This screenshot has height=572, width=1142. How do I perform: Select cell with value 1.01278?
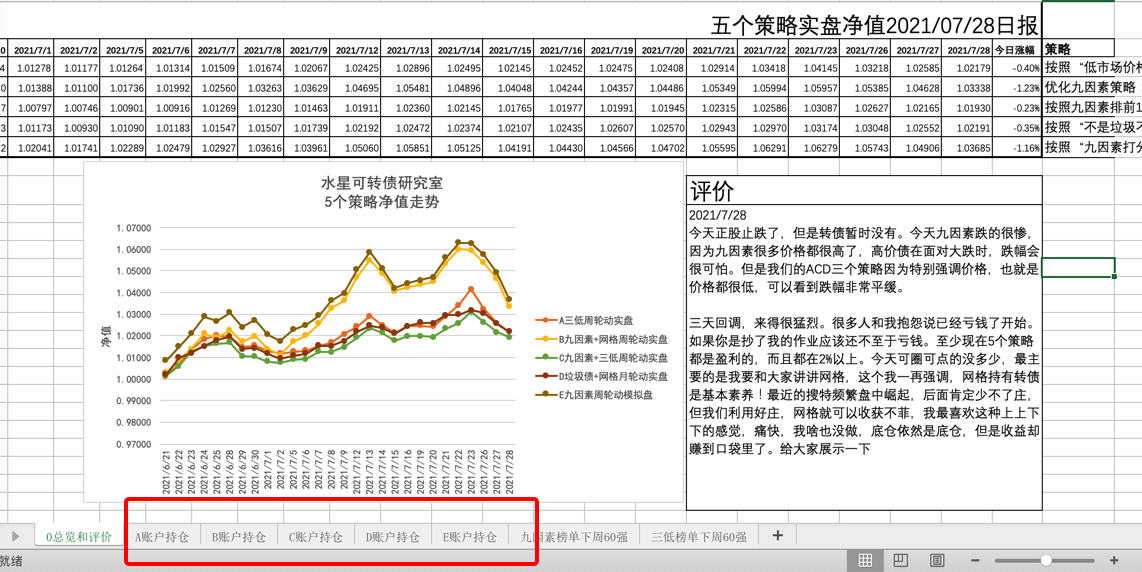click(x=32, y=68)
